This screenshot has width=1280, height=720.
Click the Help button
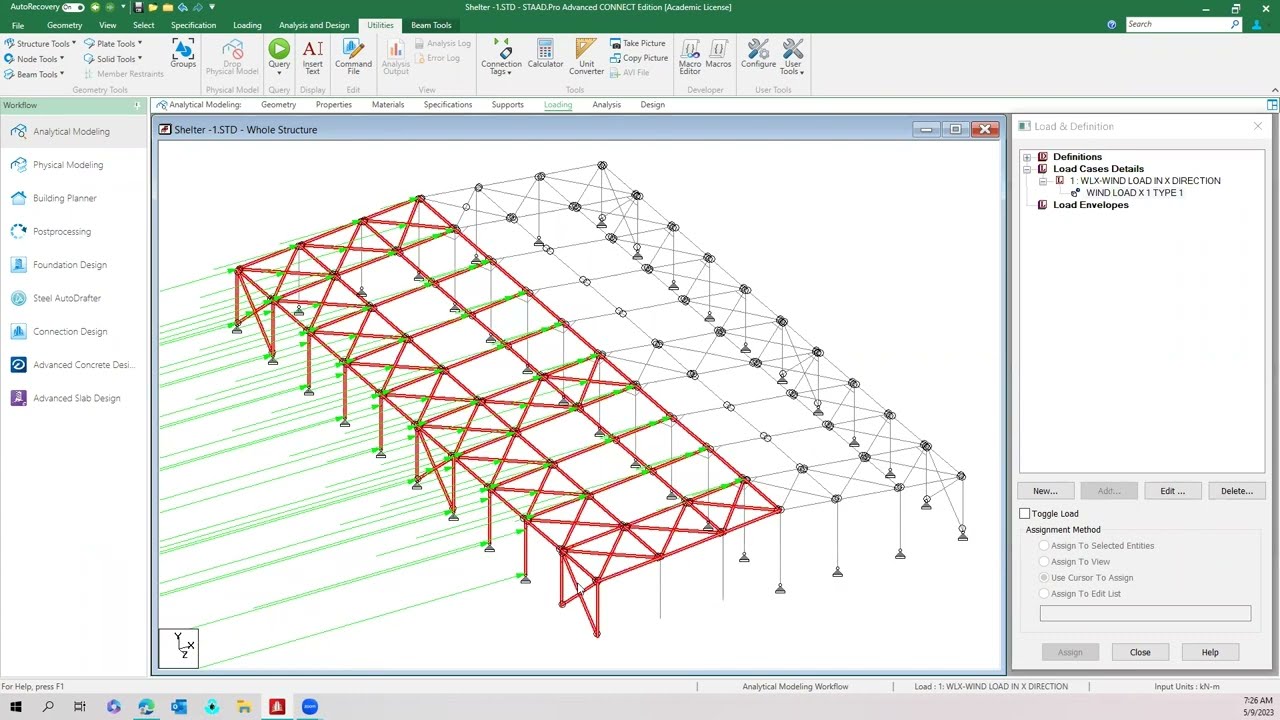click(1210, 652)
